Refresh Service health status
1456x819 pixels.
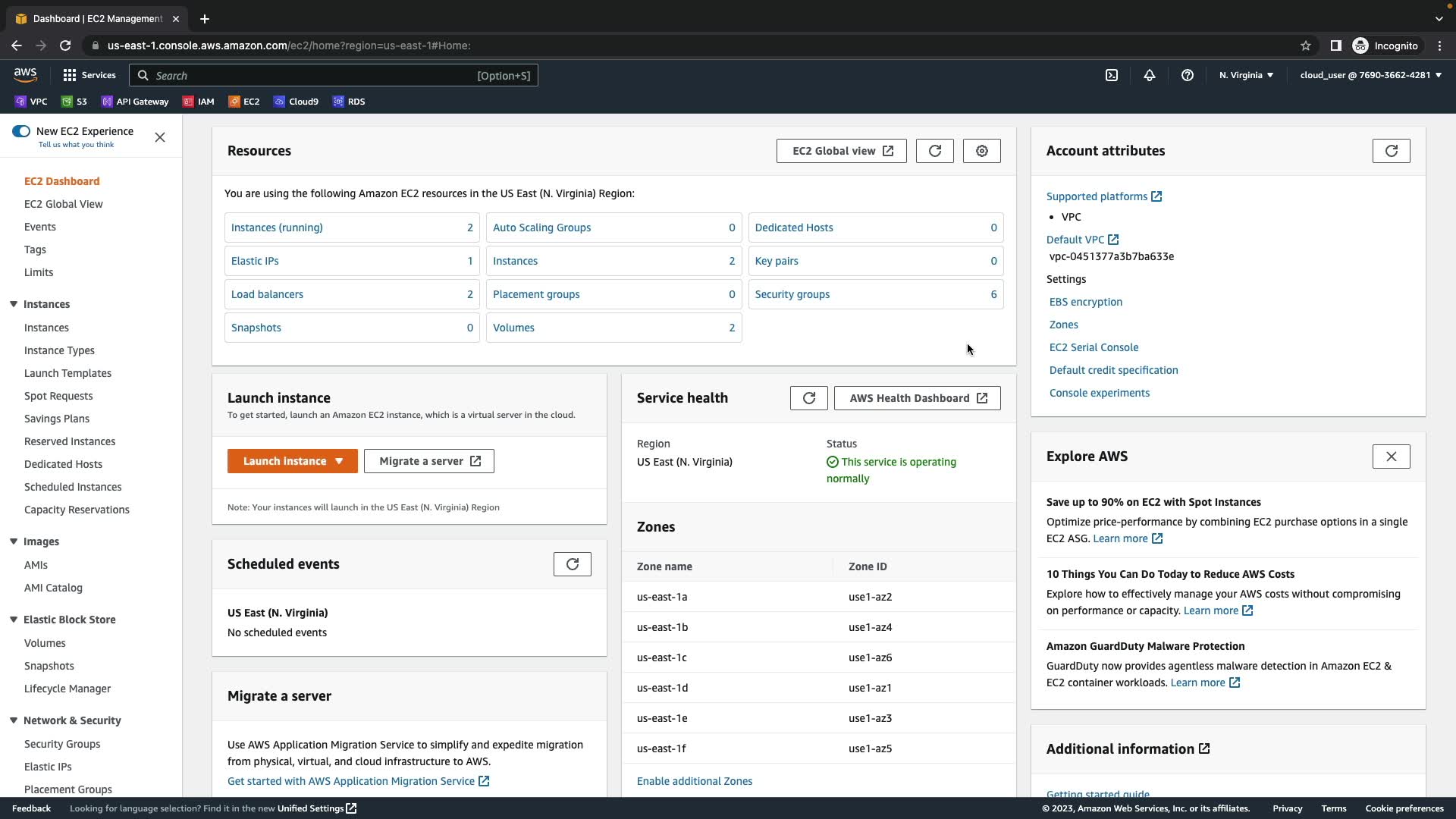tap(808, 398)
